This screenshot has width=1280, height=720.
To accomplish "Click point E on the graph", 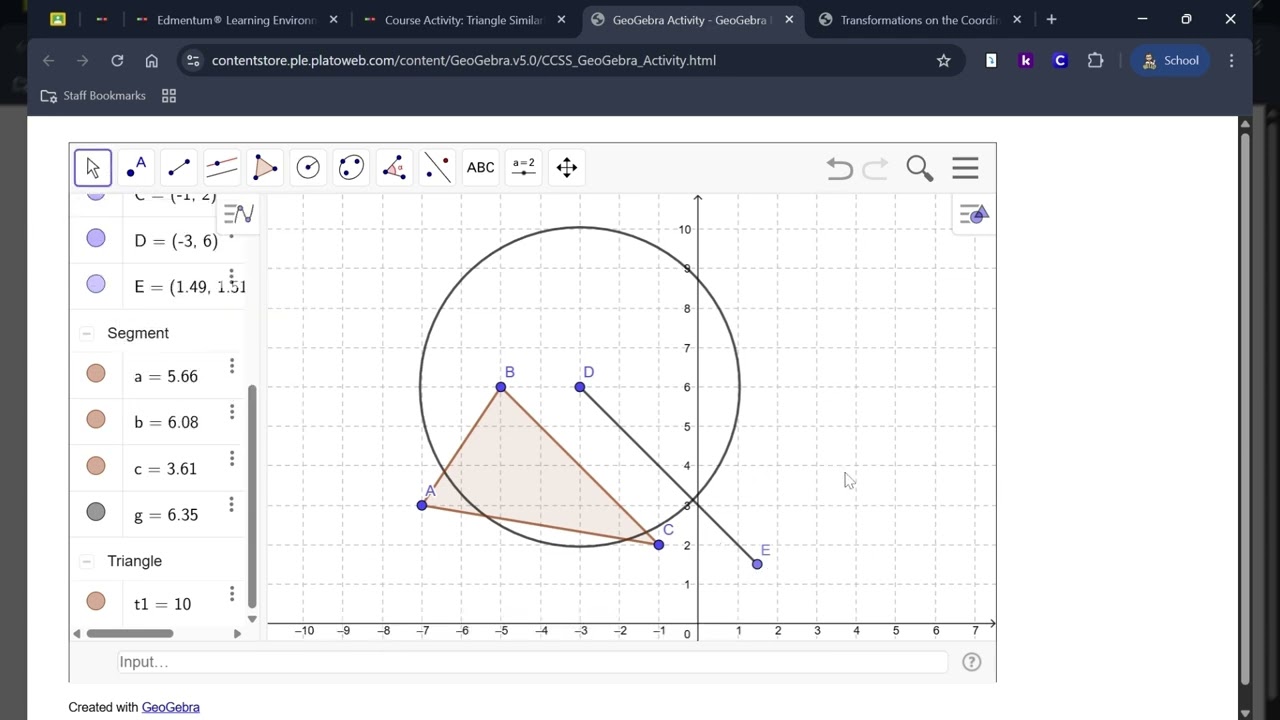I will point(757,564).
